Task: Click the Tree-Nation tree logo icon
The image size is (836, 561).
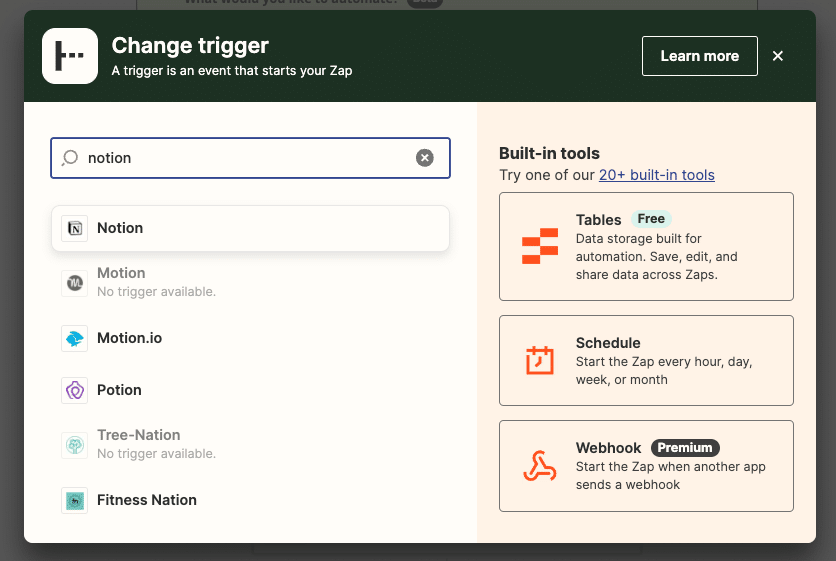Action: point(75,445)
